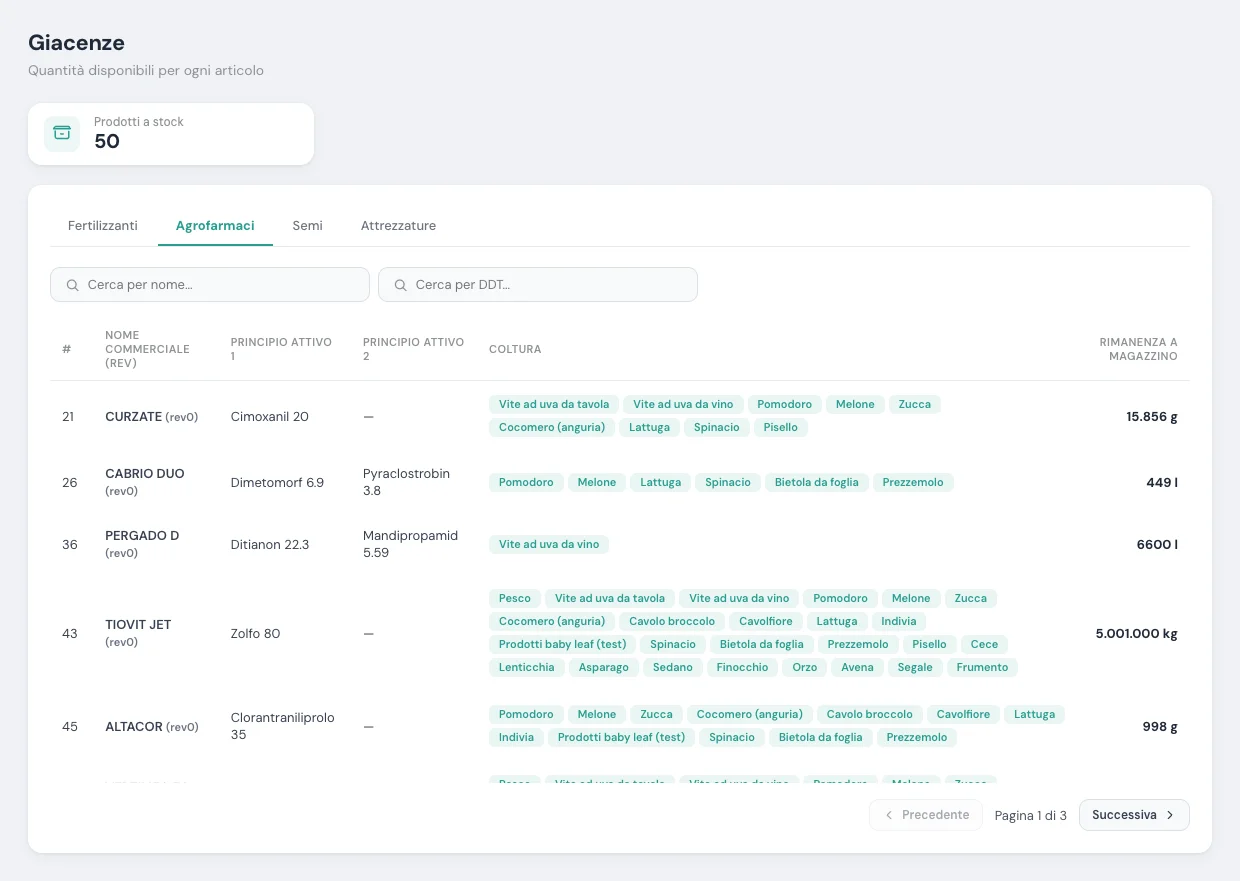
Task: Show the Attrezzature tab
Action: (x=398, y=226)
